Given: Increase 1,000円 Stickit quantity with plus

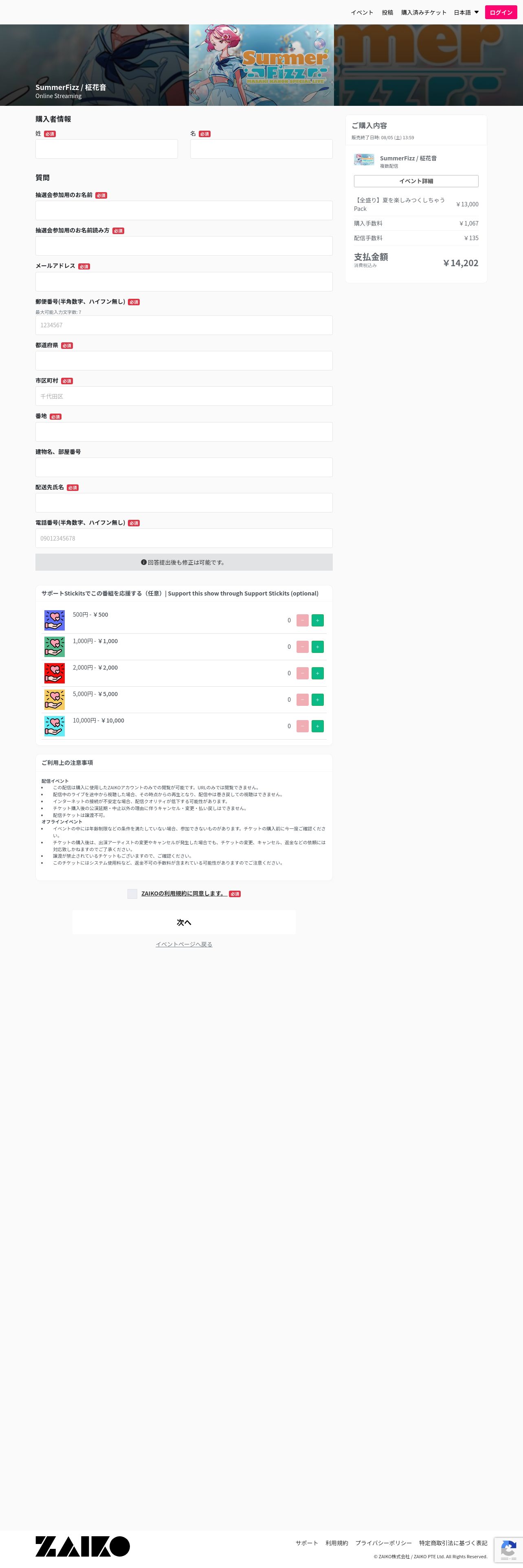Looking at the screenshot, I should pos(317,646).
